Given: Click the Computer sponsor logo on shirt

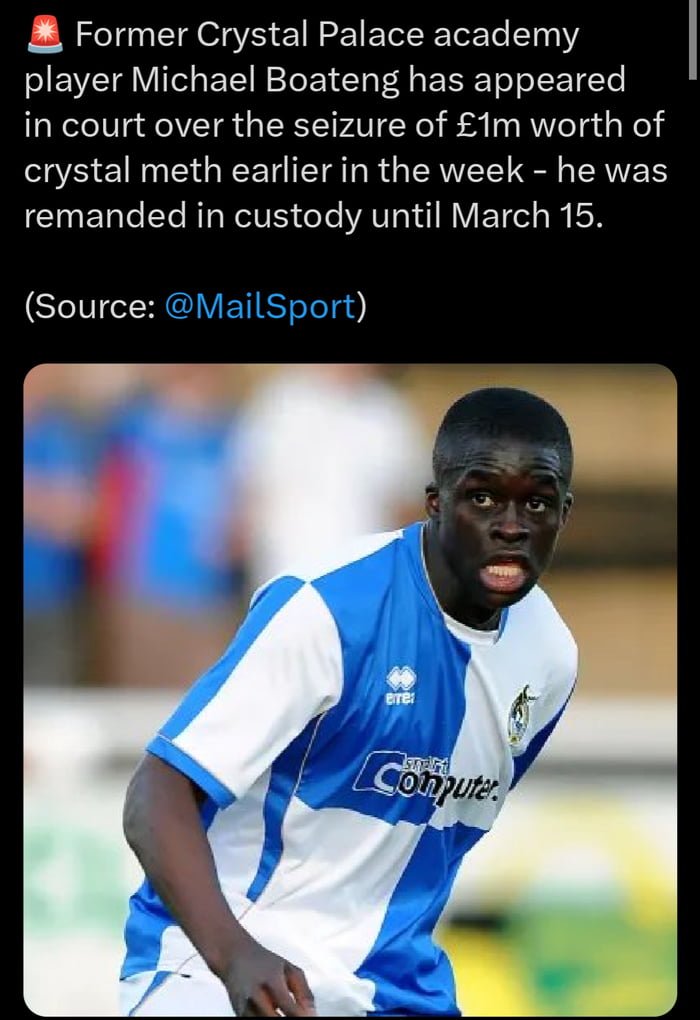Looking at the screenshot, I should [427, 777].
